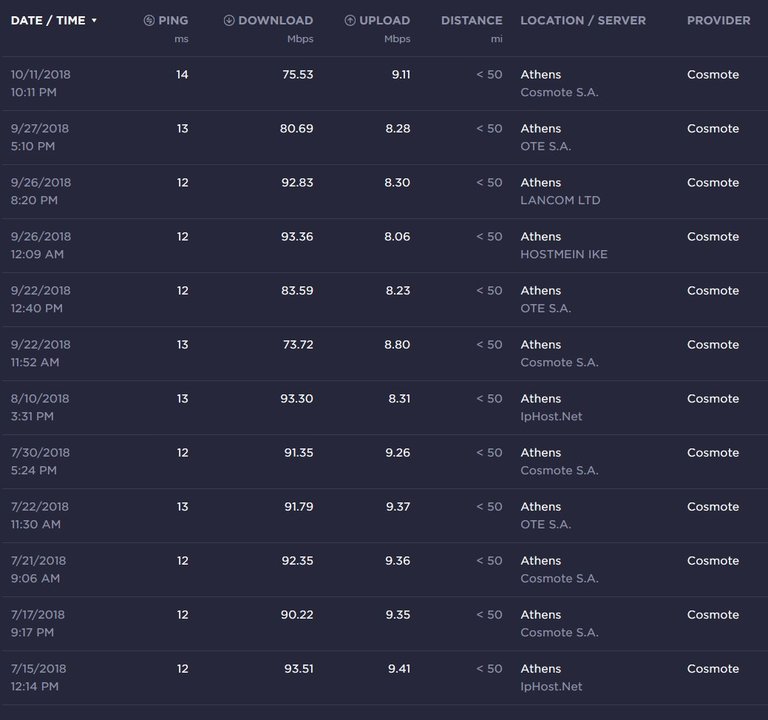Click upload value 8.30
Image resolution: width=768 pixels, height=720 pixels.
click(397, 182)
